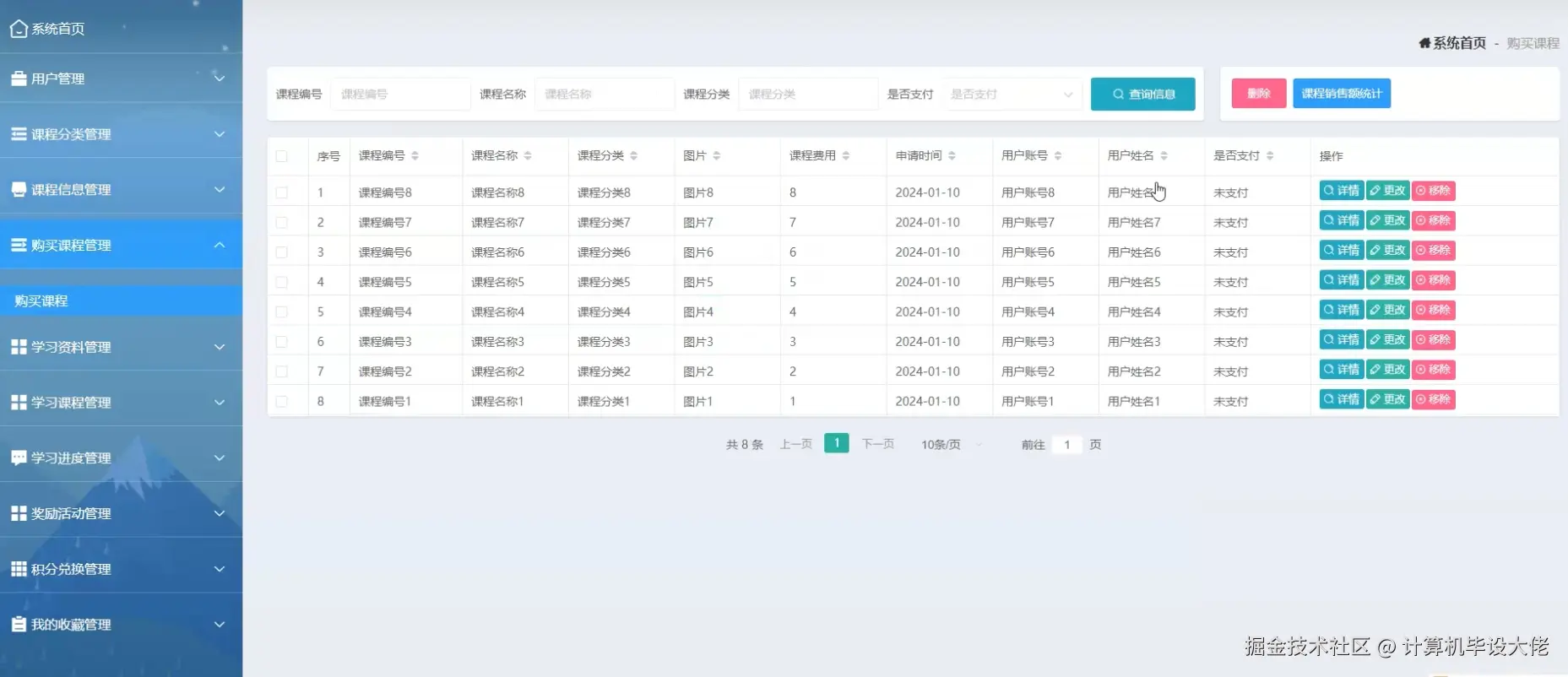Click the 前往 page number input

(1067, 445)
